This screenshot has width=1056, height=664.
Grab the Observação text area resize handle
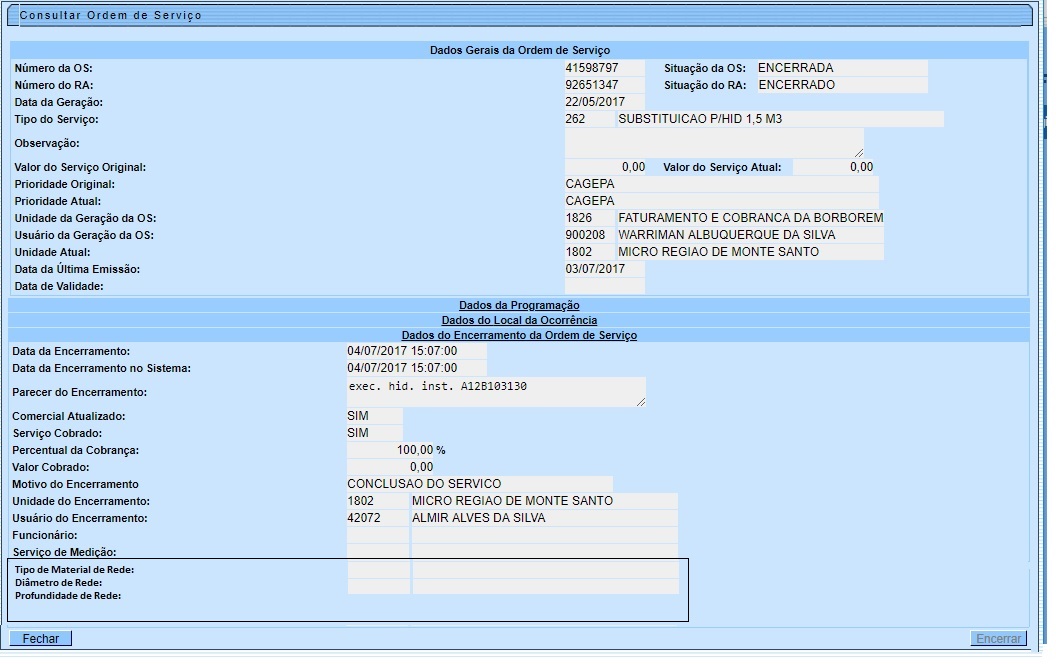(x=858, y=153)
